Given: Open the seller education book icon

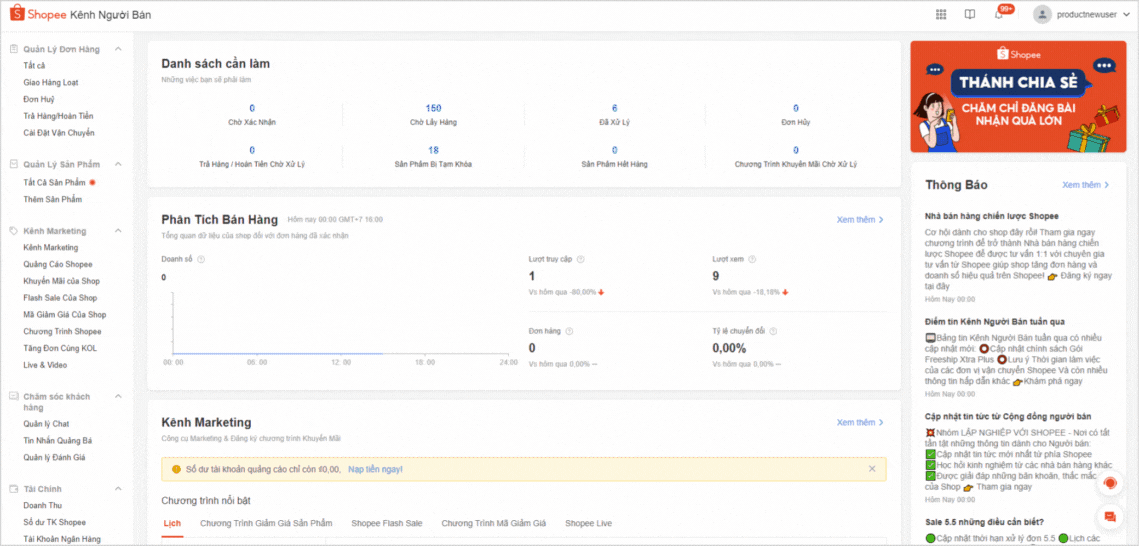Looking at the screenshot, I should point(969,14).
